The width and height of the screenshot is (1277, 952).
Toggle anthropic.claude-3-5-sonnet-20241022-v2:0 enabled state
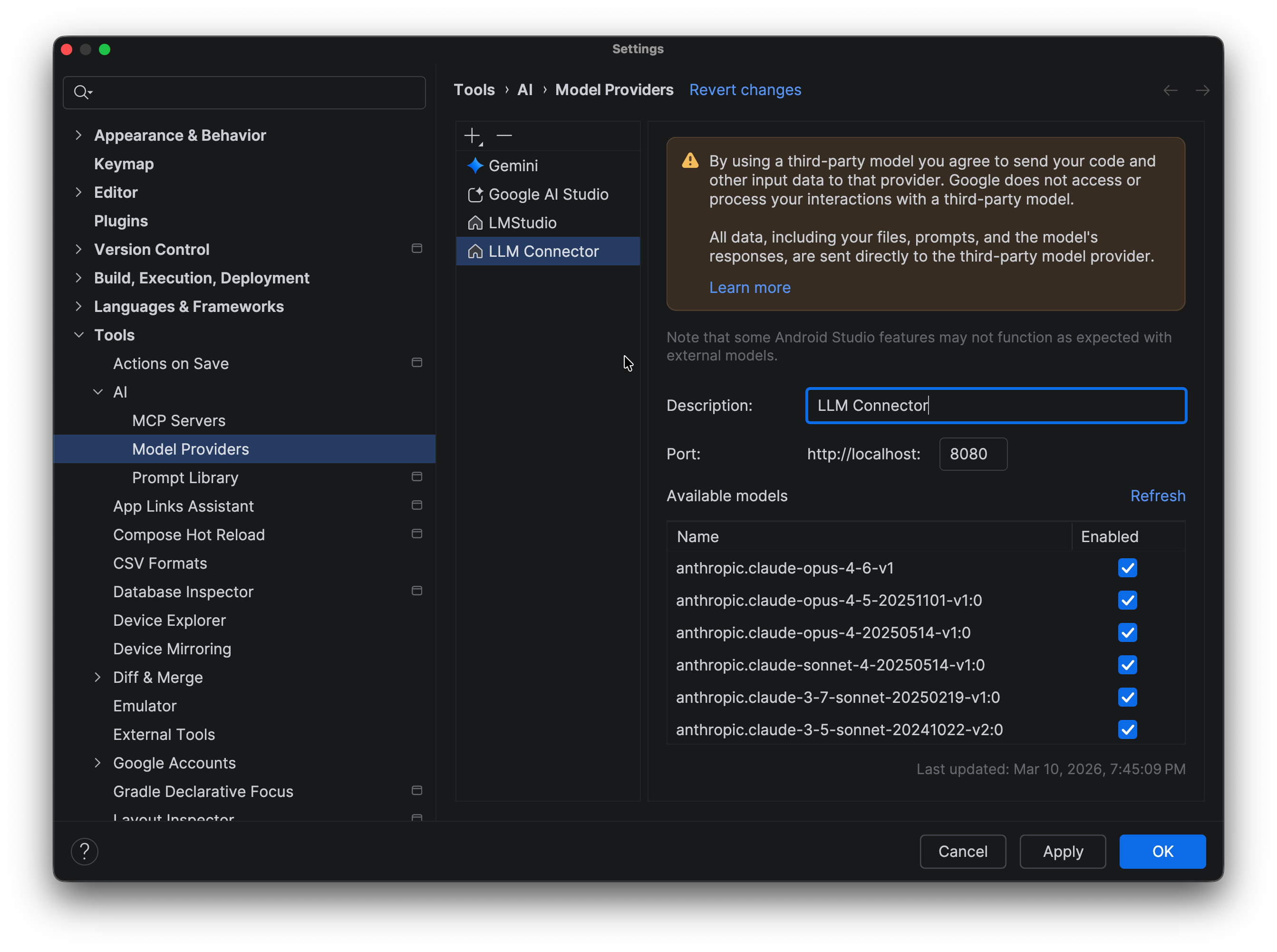1128,729
